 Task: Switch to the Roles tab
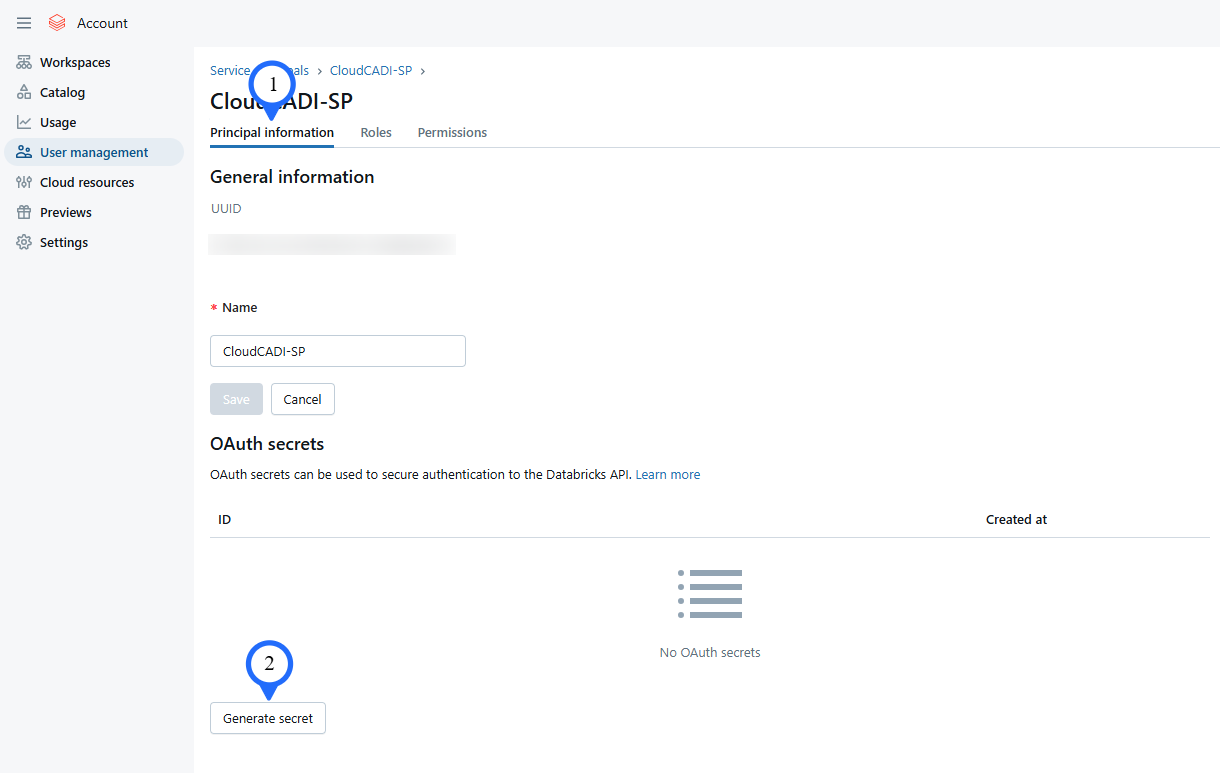coord(376,132)
